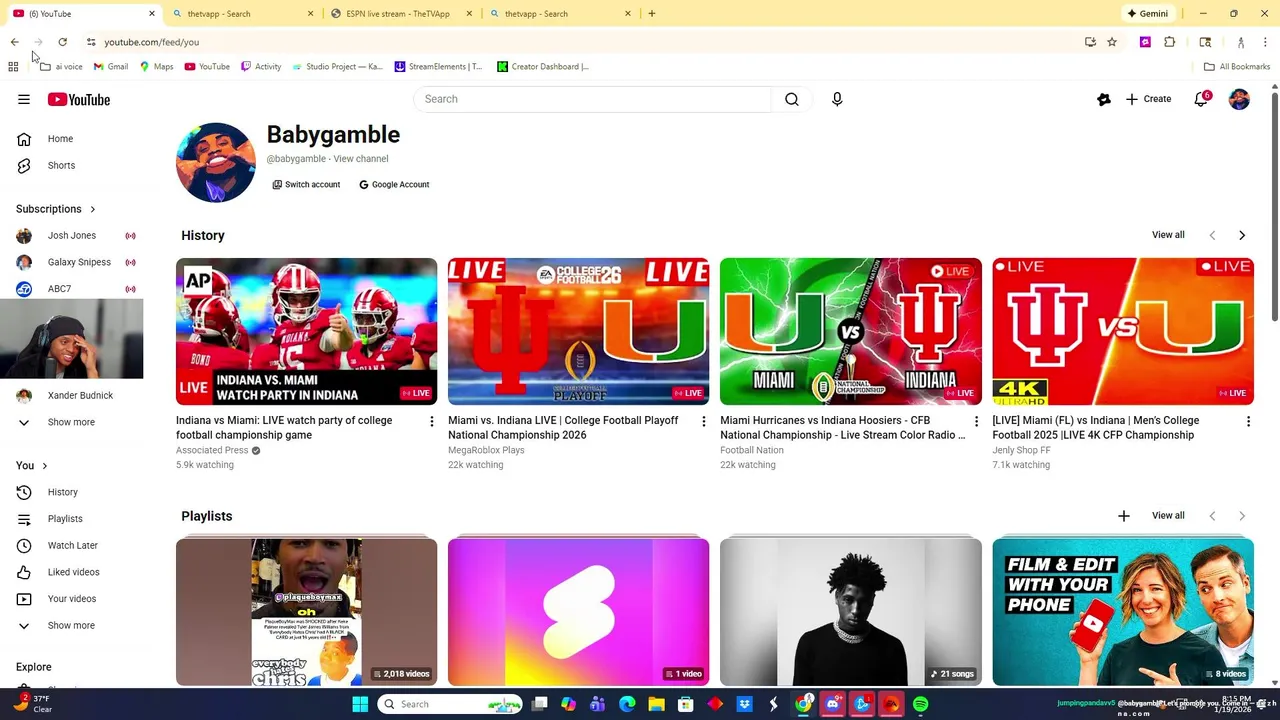The height and width of the screenshot is (720, 1280).
Task: Open options for the Associated Press video
Action: pos(432,422)
